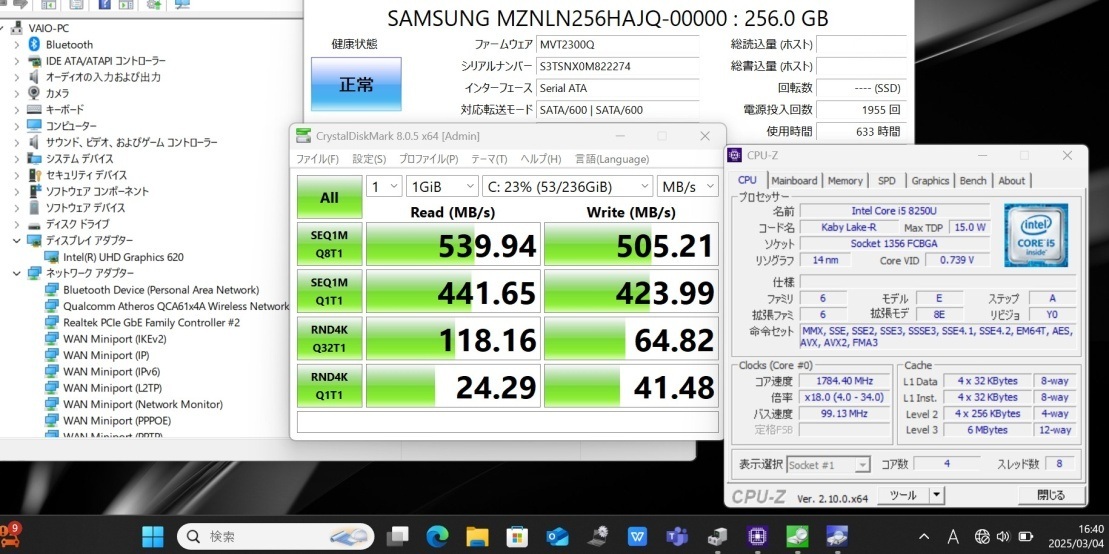Open Outlook from the taskbar
The height and width of the screenshot is (554, 1109).
[558, 536]
